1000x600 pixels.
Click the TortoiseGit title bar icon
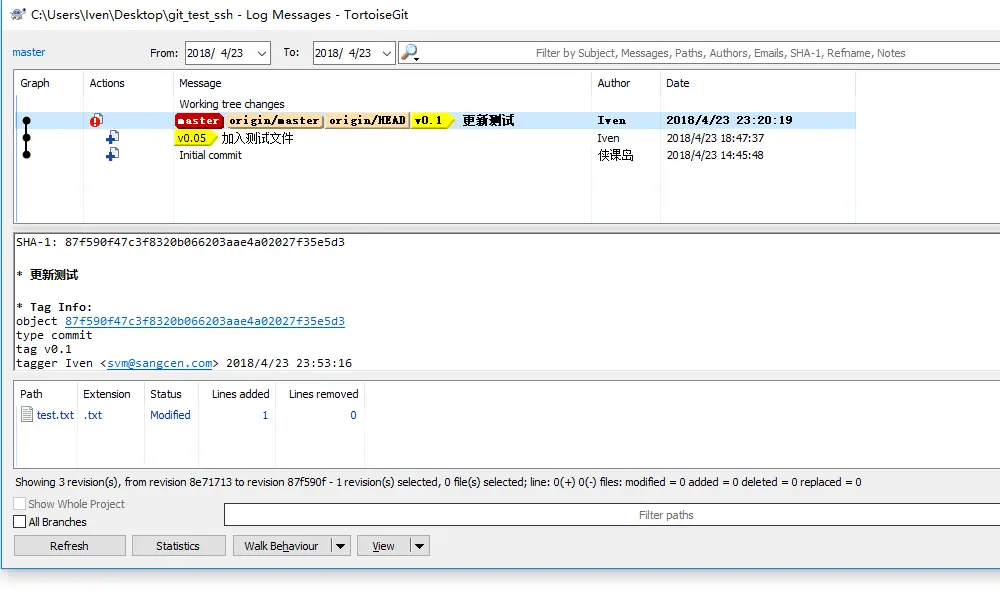point(18,14)
